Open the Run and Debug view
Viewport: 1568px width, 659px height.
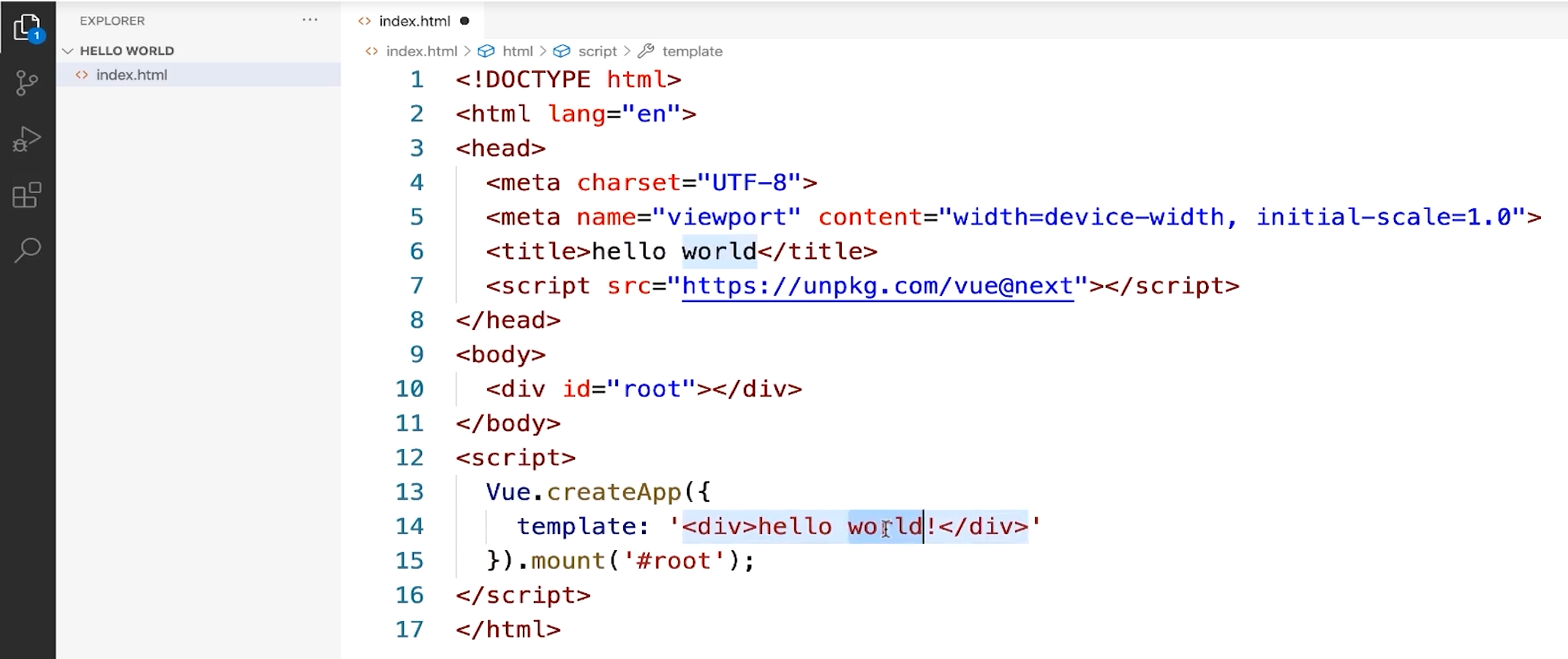27,139
